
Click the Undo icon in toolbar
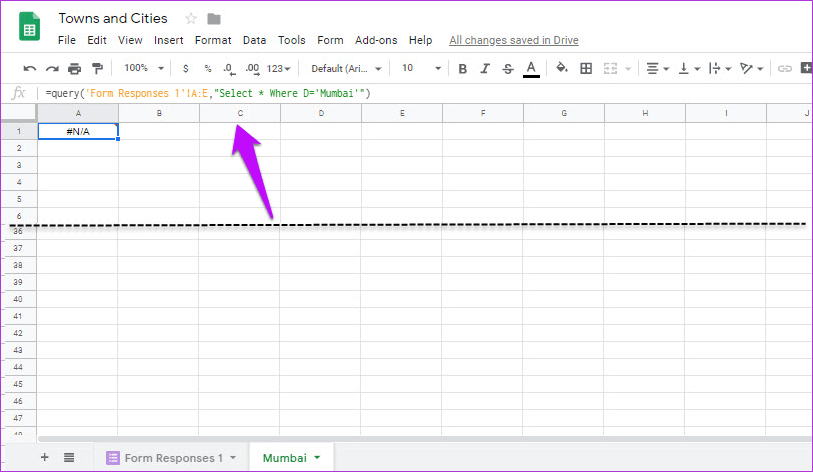(x=30, y=68)
